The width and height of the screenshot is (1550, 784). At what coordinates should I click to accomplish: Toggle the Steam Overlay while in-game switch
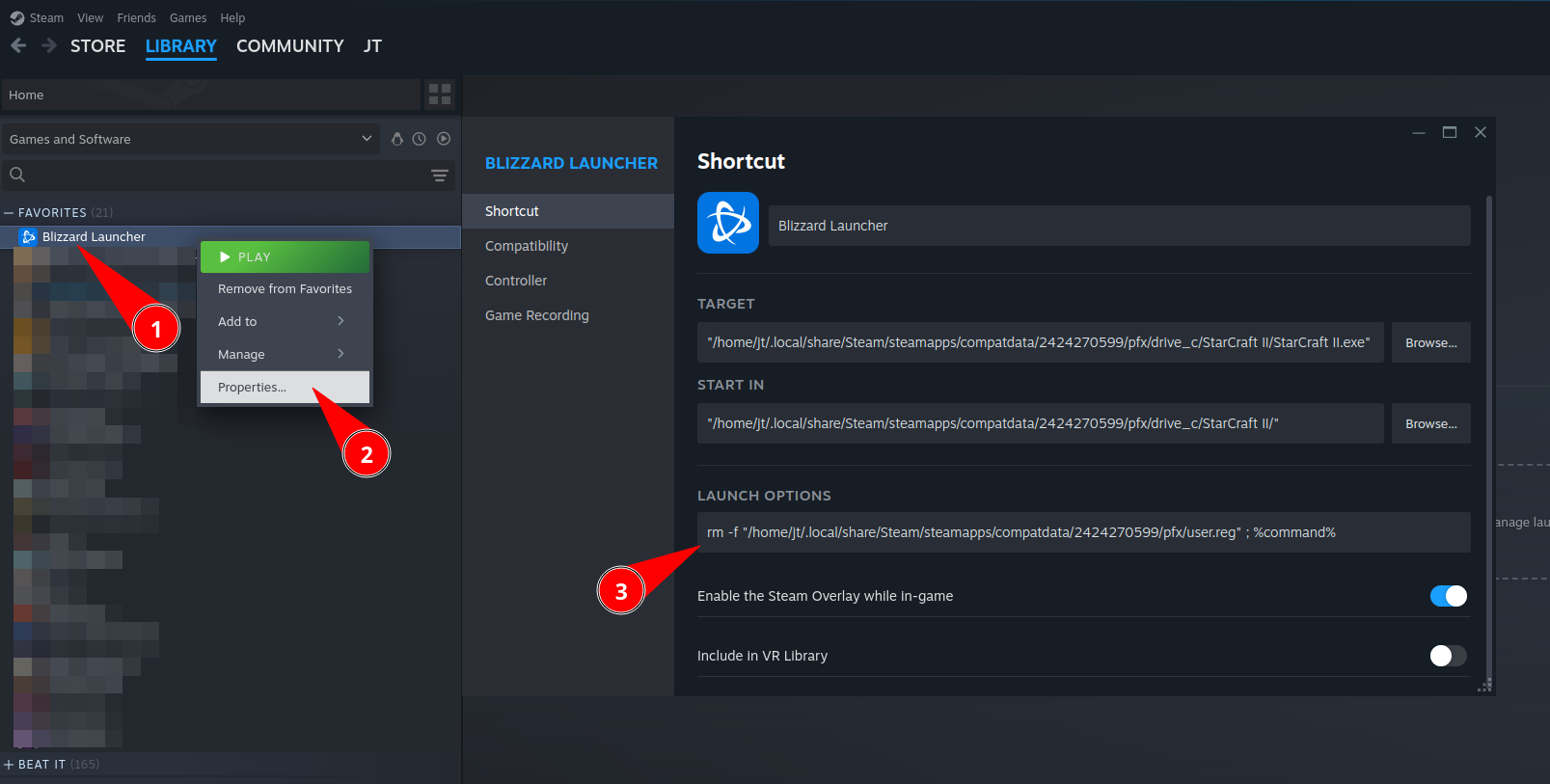click(1449, 596)
